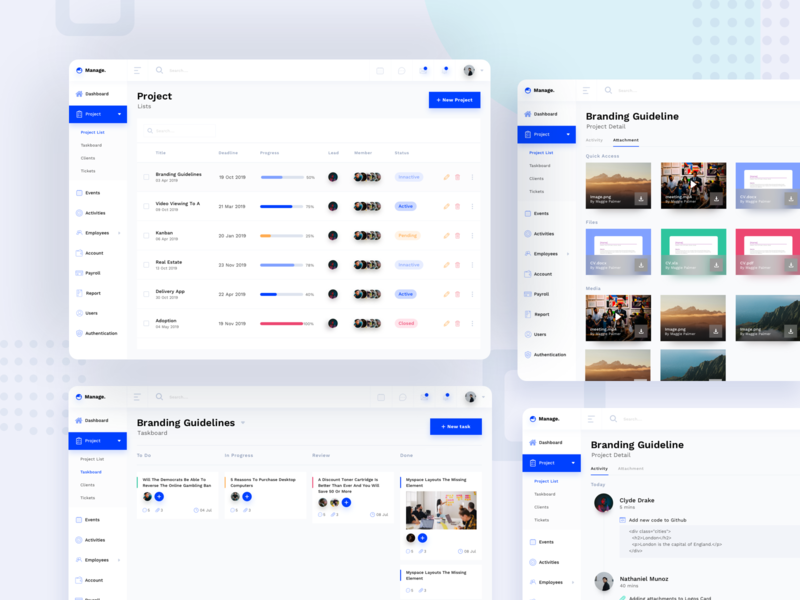Image resolution: width=800 pixels, height=600 pixels.
Task: Click the hamburger menu icon in the Project list window
Action: click(x=137, y=70)
